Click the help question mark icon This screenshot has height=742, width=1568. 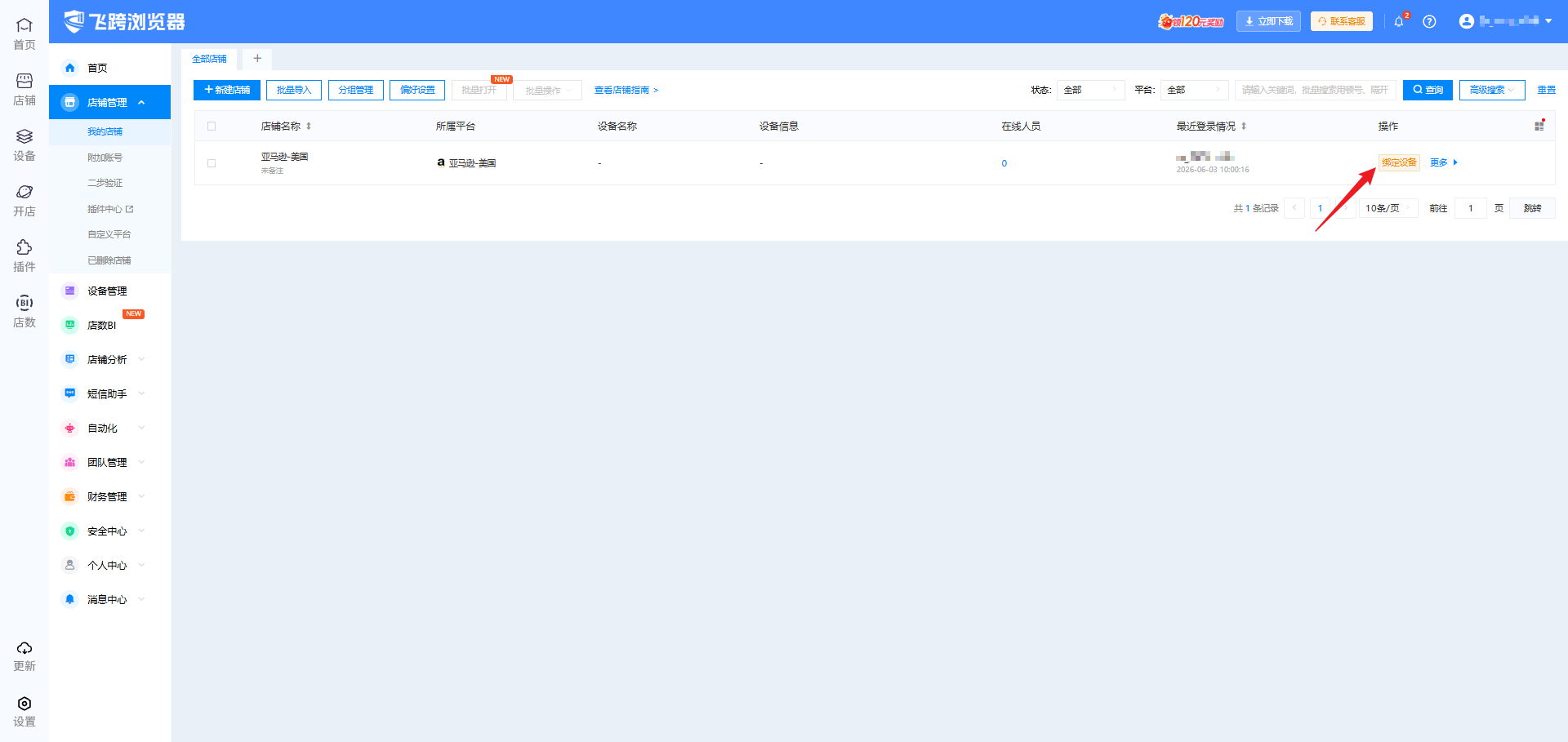[1429, 22]
